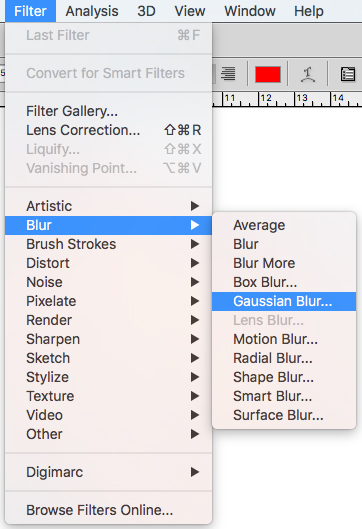Viewport: 362px width, 529px height.
Task: Select Gaussian Blur from Blur submenu
Action: click(284, 301)
